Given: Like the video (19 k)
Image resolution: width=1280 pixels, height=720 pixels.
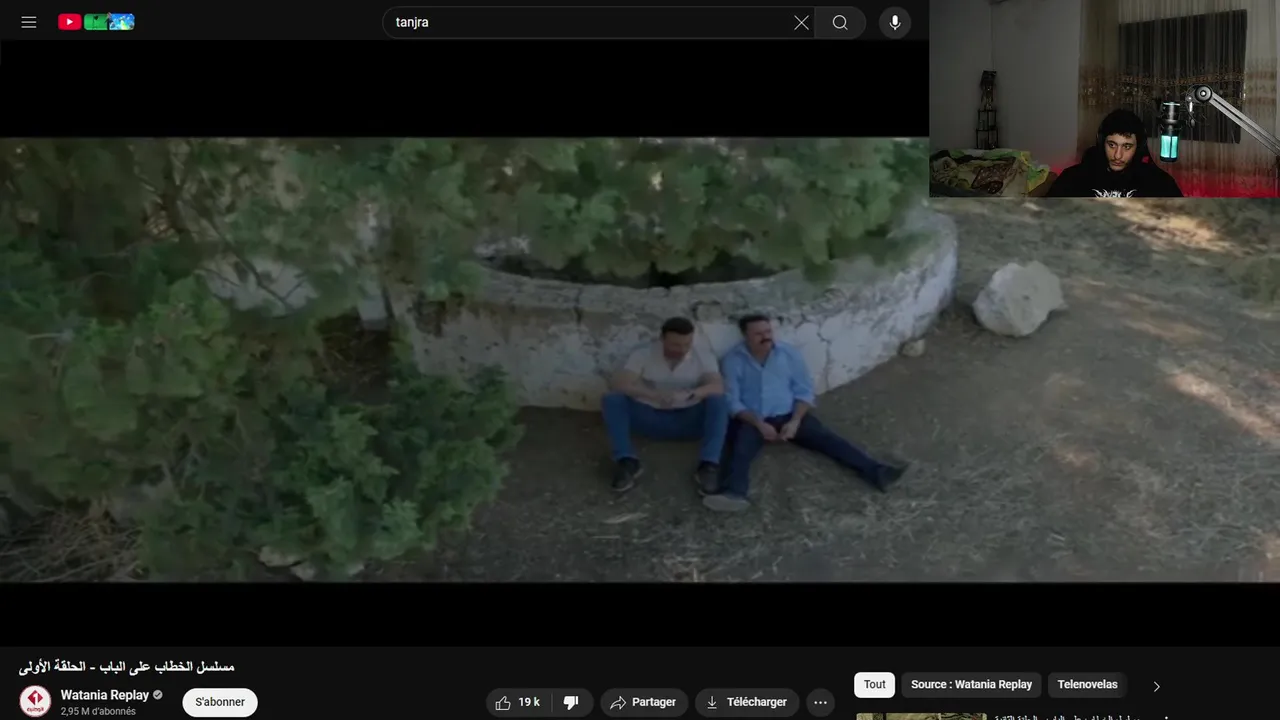Looking at the screenshot, I should click(x=518, y=702).
